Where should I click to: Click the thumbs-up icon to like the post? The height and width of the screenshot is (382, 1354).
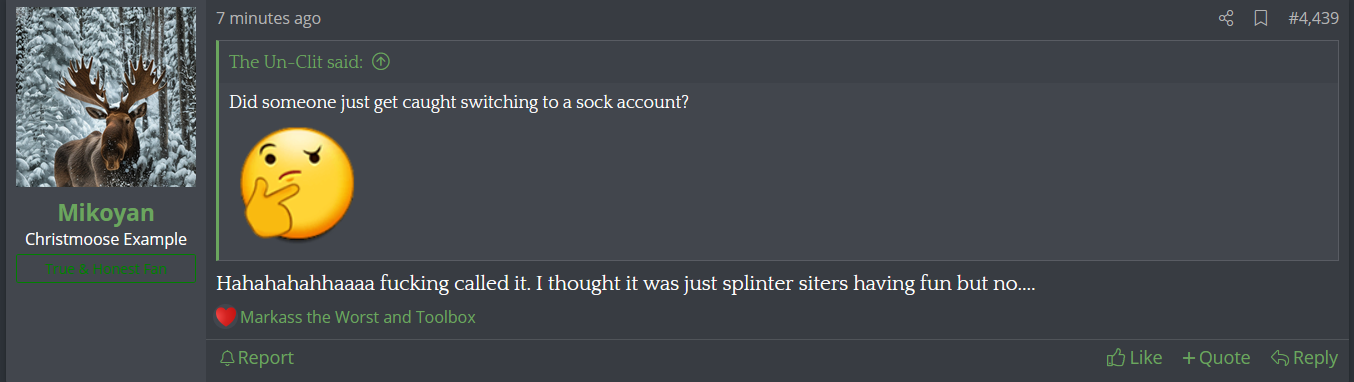coord(1116,357)
